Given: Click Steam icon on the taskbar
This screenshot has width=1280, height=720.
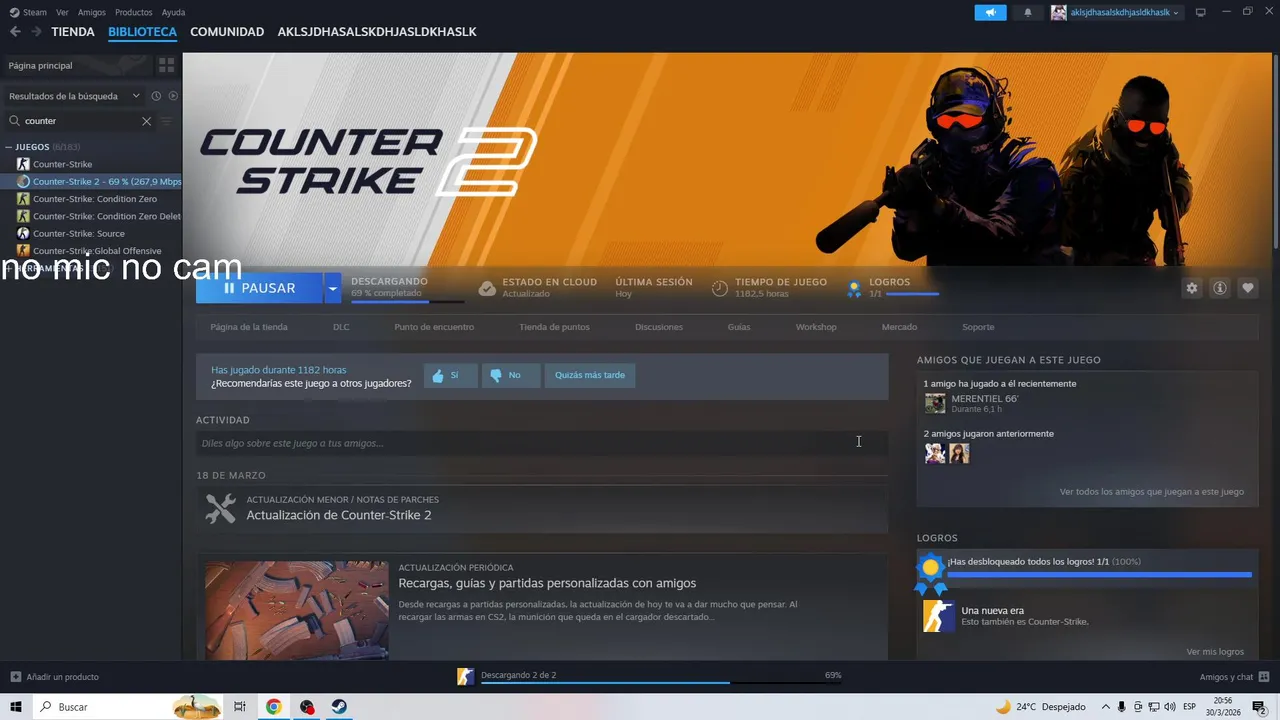Looking at the screenshot, I should (x=340, y=707).
